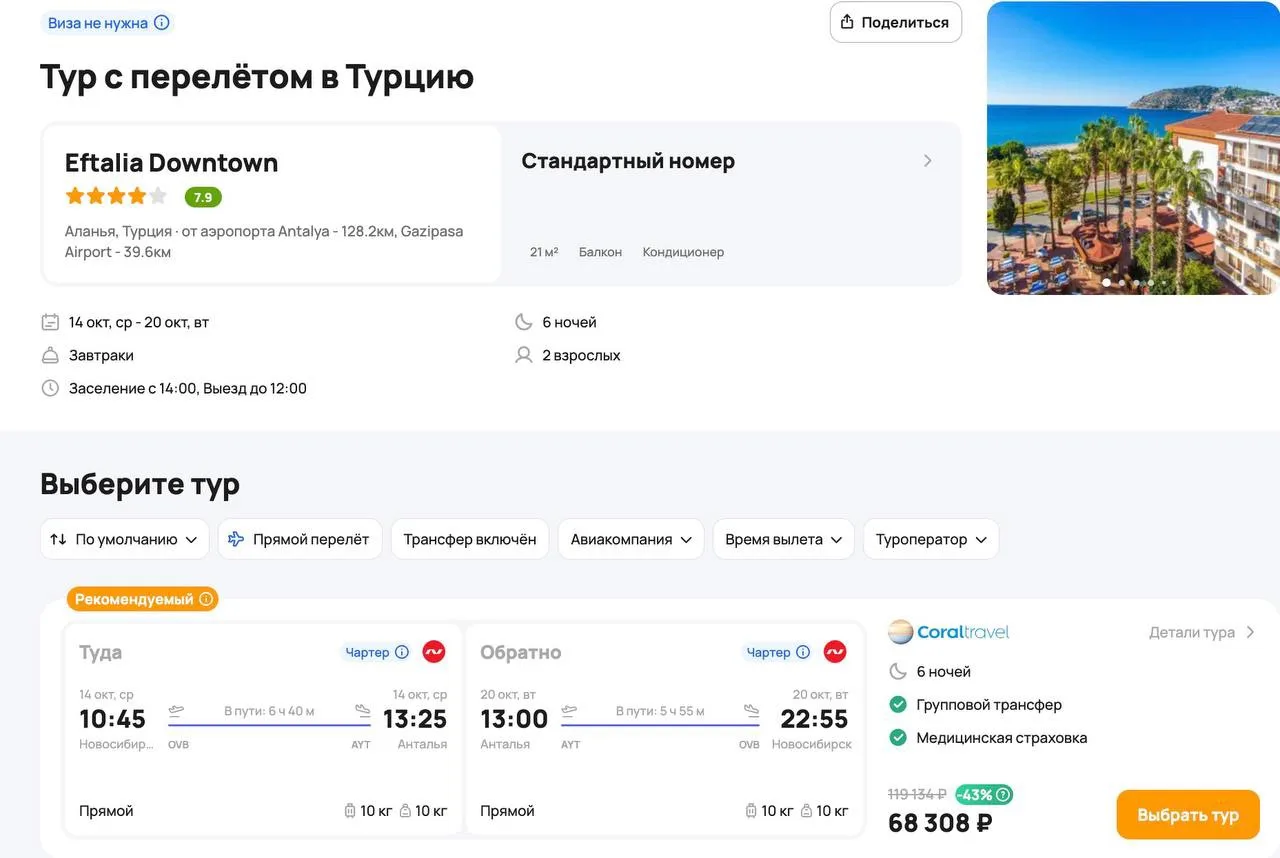Click the calendar icon beside '14 окт, ср - 20 окт, вт'
The width and height of the screenshot is (1280, 858).
(x=50, y=322)
